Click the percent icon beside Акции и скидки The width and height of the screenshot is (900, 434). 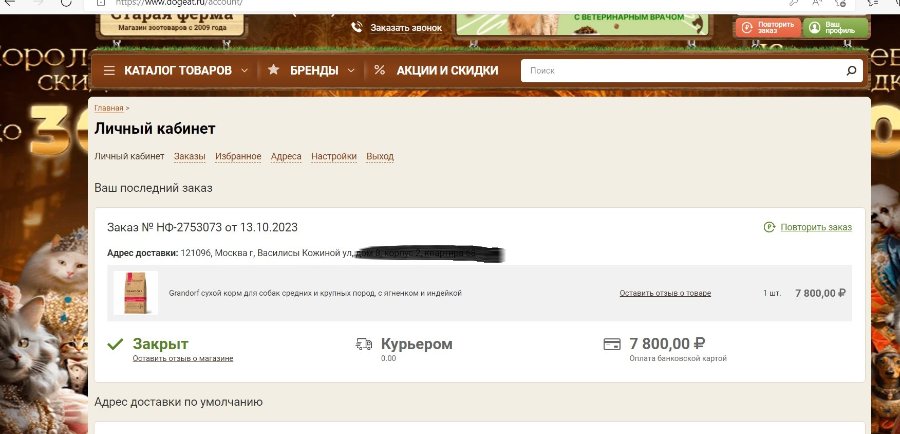(379, 70)
